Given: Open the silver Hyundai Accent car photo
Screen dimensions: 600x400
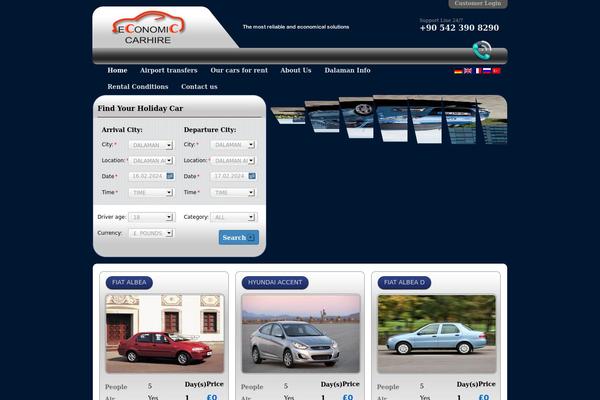Looking at the screenshot, I should (x=301, y=333).
